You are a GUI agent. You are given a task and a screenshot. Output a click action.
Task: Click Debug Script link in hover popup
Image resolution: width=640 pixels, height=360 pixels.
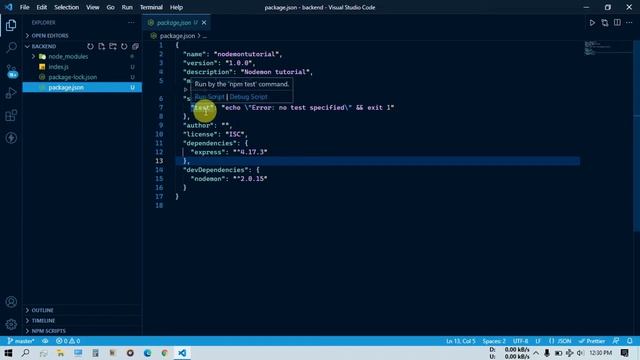[248, 97]
